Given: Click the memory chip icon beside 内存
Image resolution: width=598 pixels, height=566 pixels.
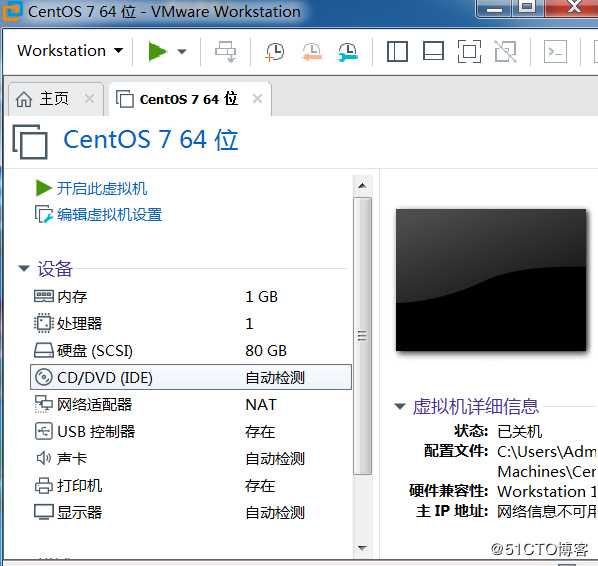Looking at the screenshot, I should click(x=43, y=296).
